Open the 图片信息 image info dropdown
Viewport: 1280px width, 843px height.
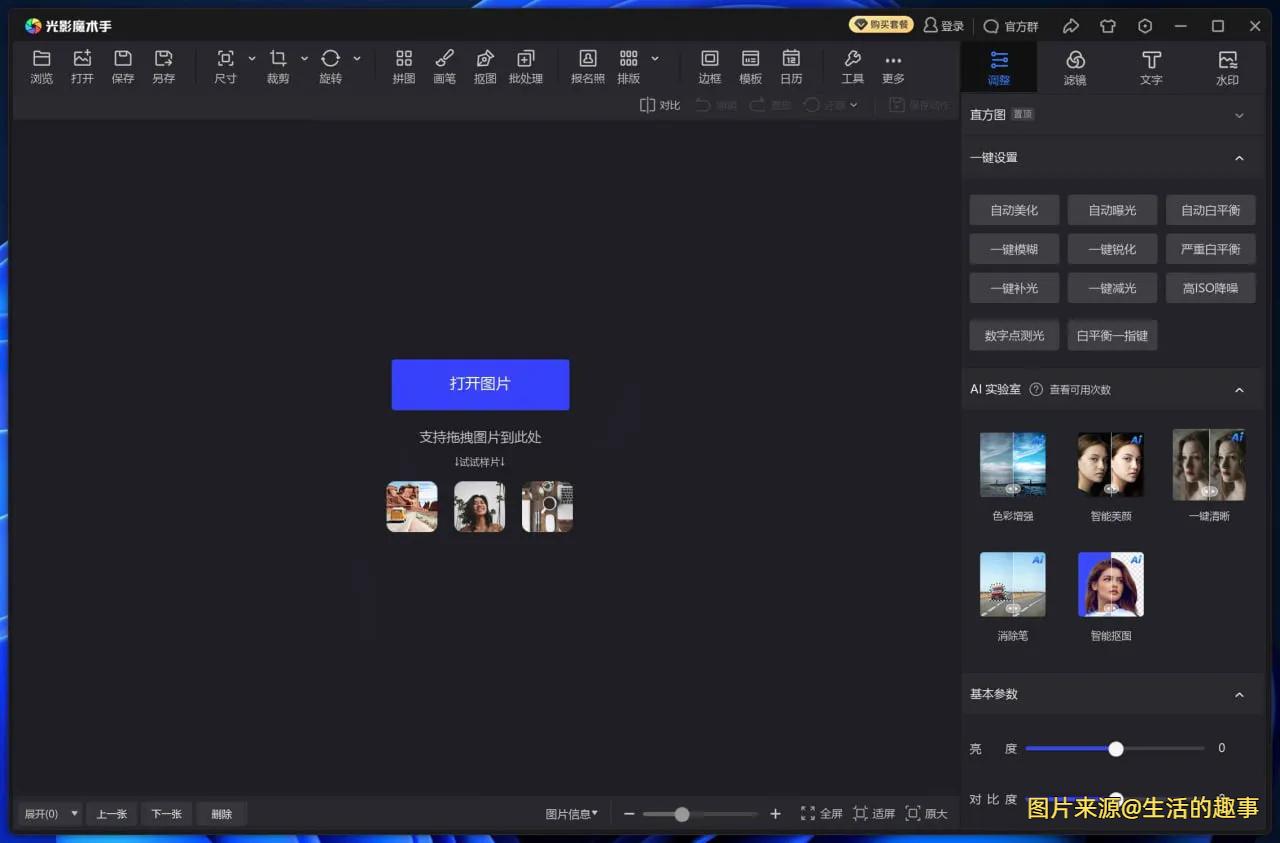[570, 813]
